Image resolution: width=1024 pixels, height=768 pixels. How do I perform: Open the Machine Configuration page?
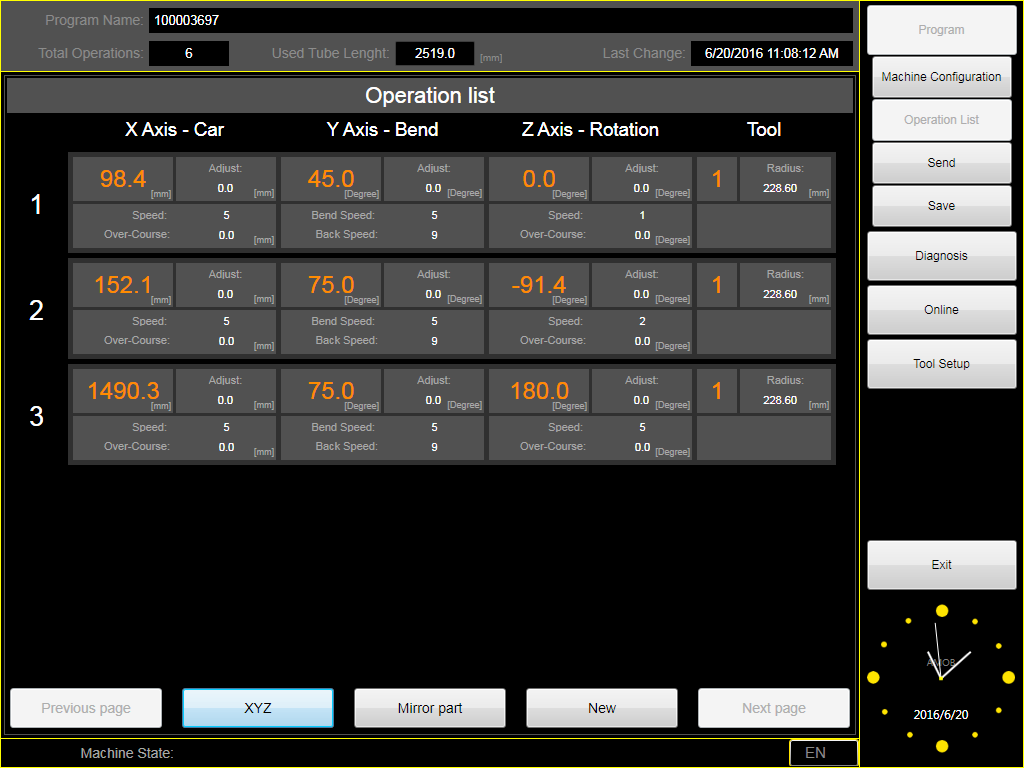click(941, 77)
